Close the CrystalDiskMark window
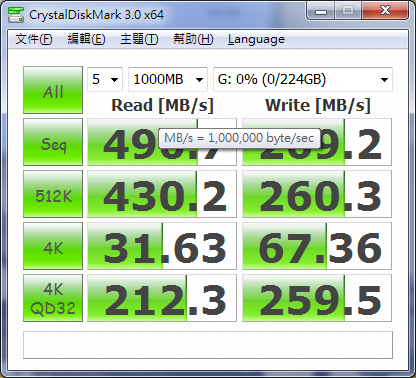Viewport: 416px width, 378px height. pyautogui.click(x=385, y=11)
